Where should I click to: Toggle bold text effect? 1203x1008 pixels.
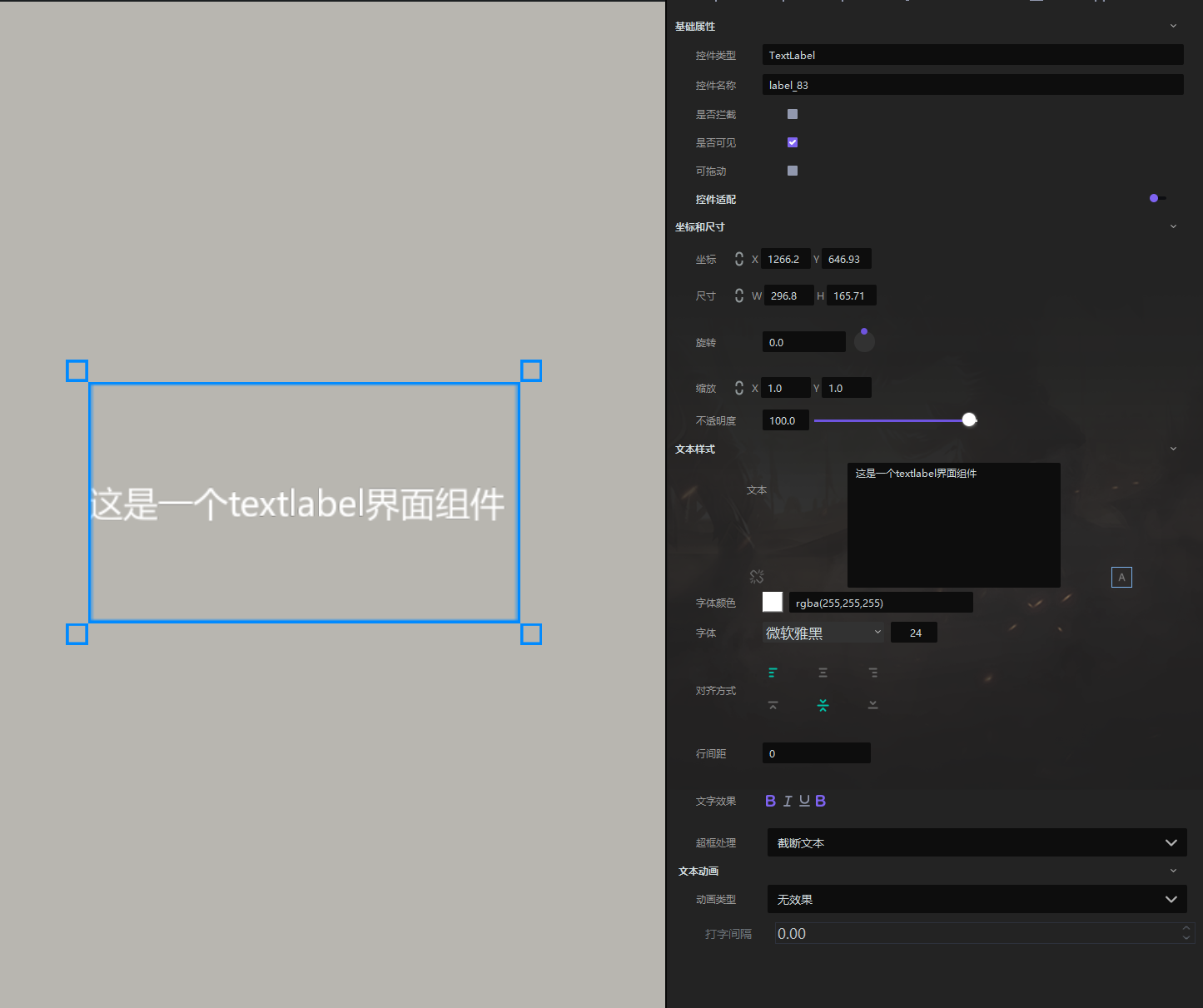point(770,801)
